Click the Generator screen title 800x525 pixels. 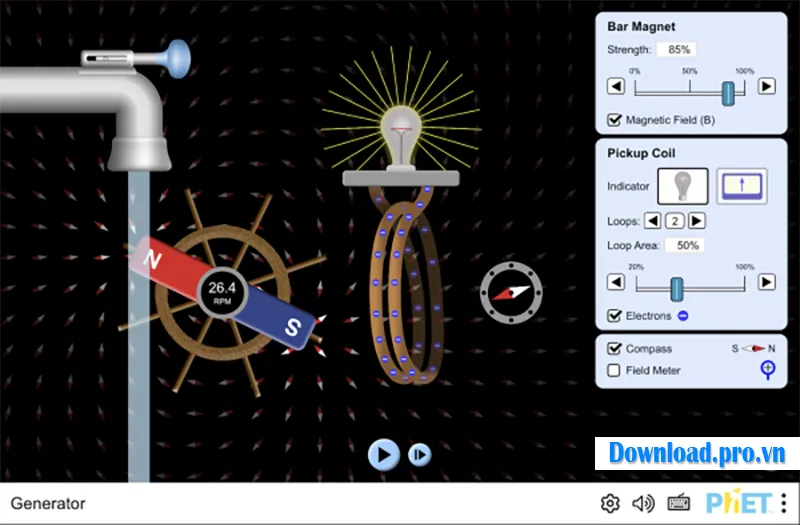coord(48,504)
